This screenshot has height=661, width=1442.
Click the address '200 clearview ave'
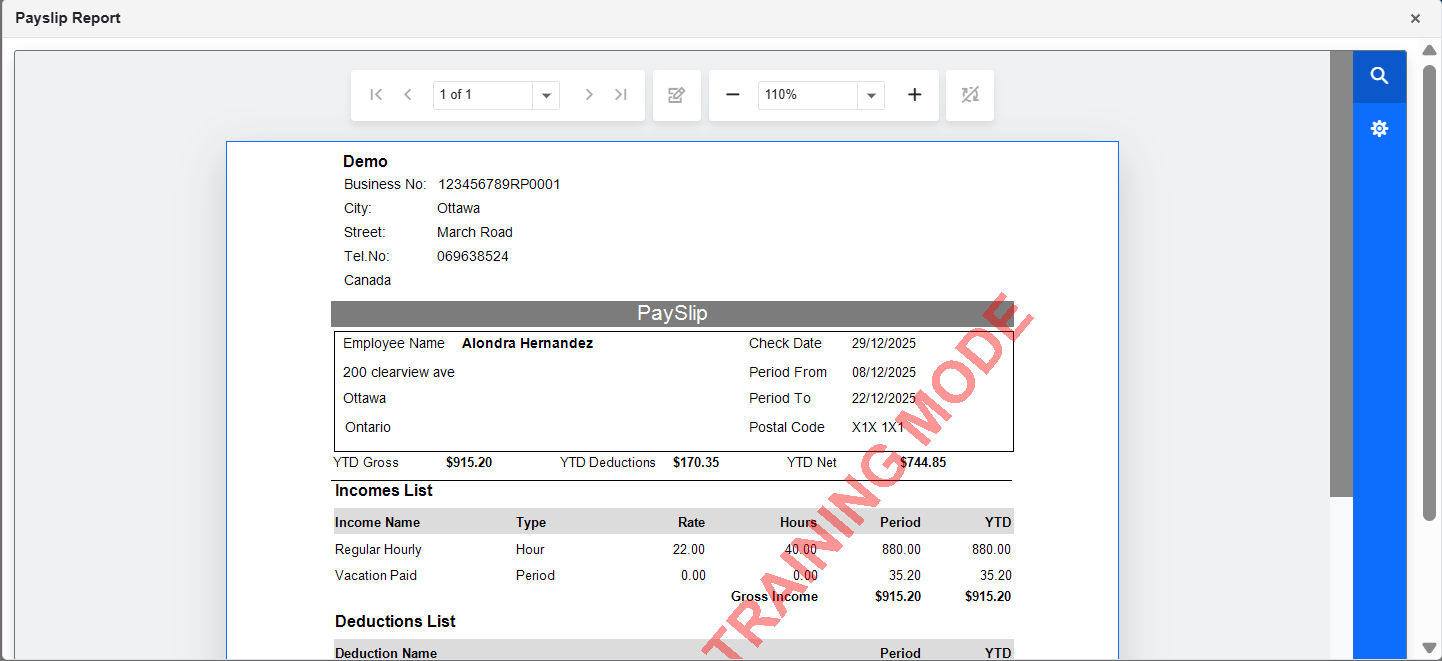399,372
